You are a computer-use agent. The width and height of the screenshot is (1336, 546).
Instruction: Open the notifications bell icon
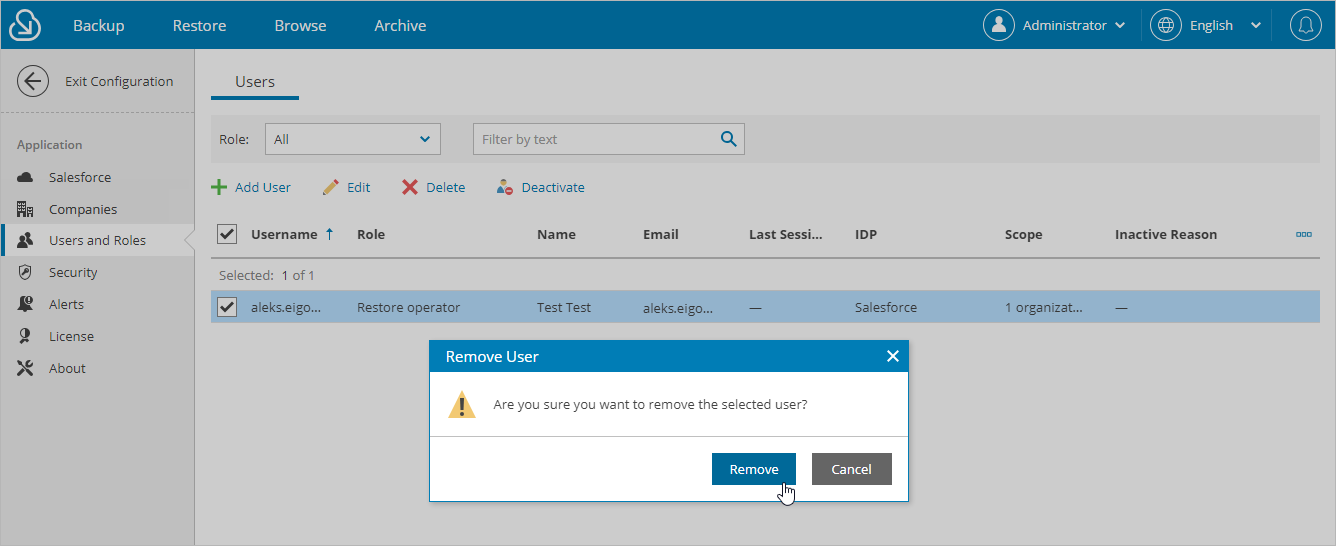click(1305, 25)
